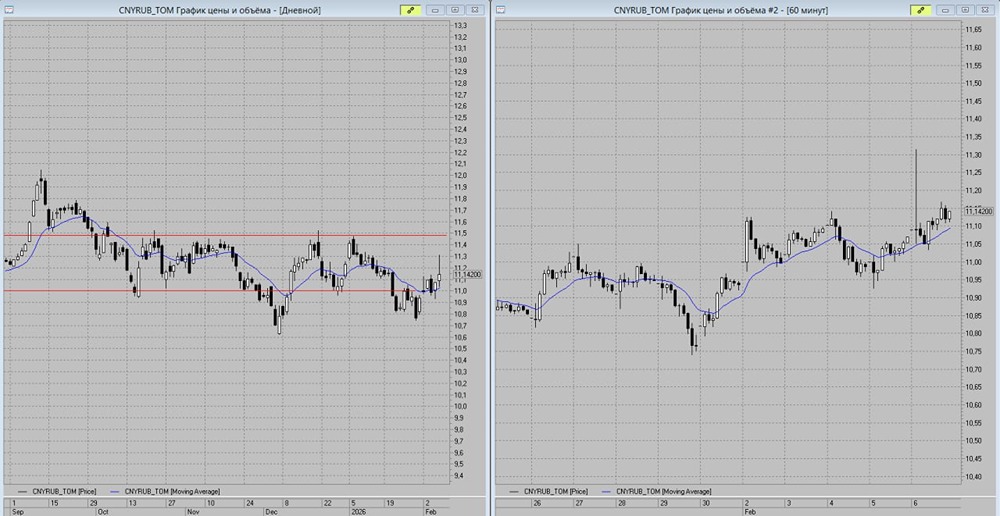
Task: Click the yellow link icon in the 60 минут chart window
Action: [921, 10]
